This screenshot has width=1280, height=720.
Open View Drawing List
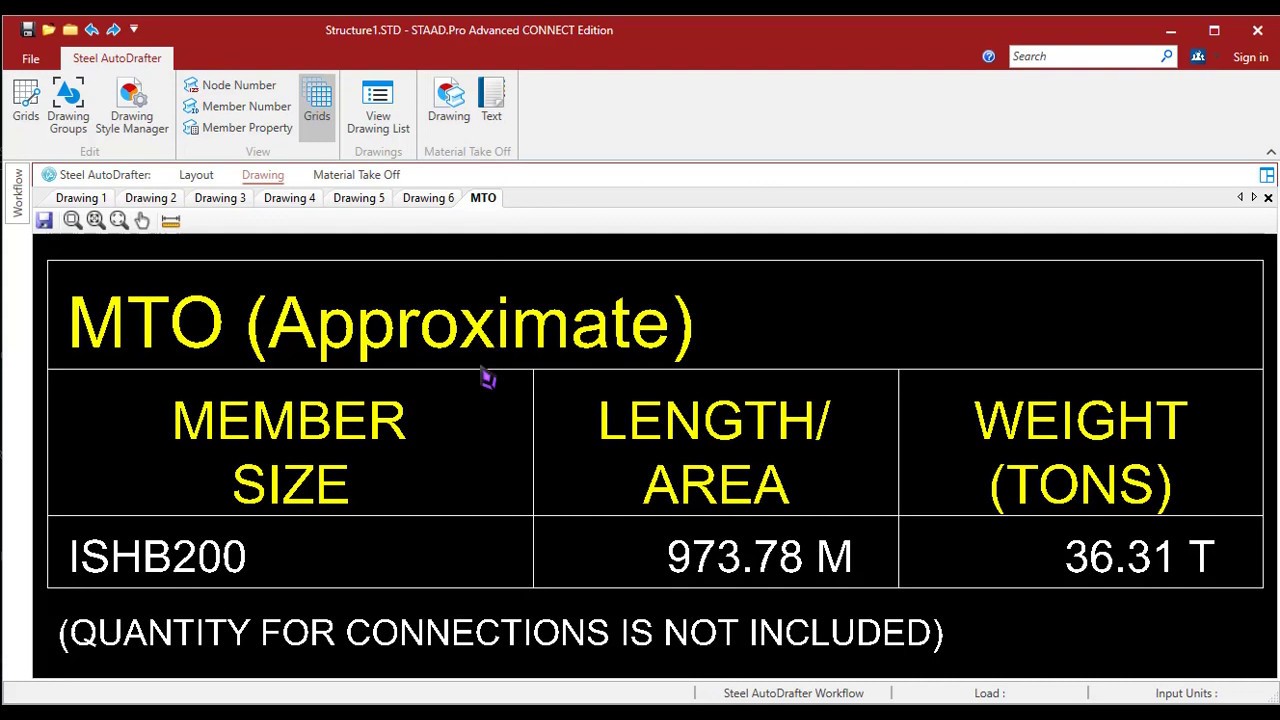click(x=378, y=107)
